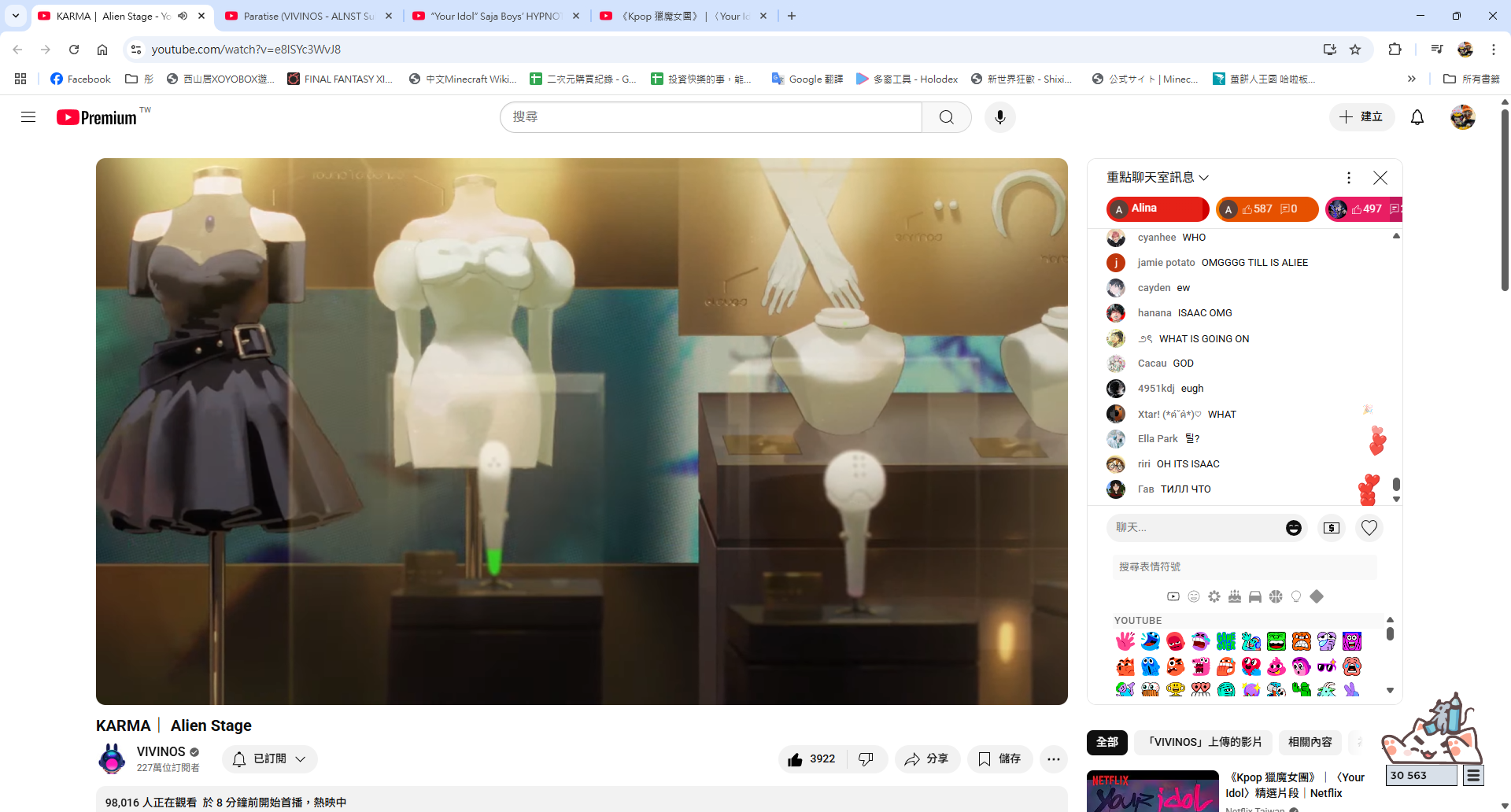This screenshot has height=812, width=1511.
Task: Select the car travel emoji category
Action: 1255,596
